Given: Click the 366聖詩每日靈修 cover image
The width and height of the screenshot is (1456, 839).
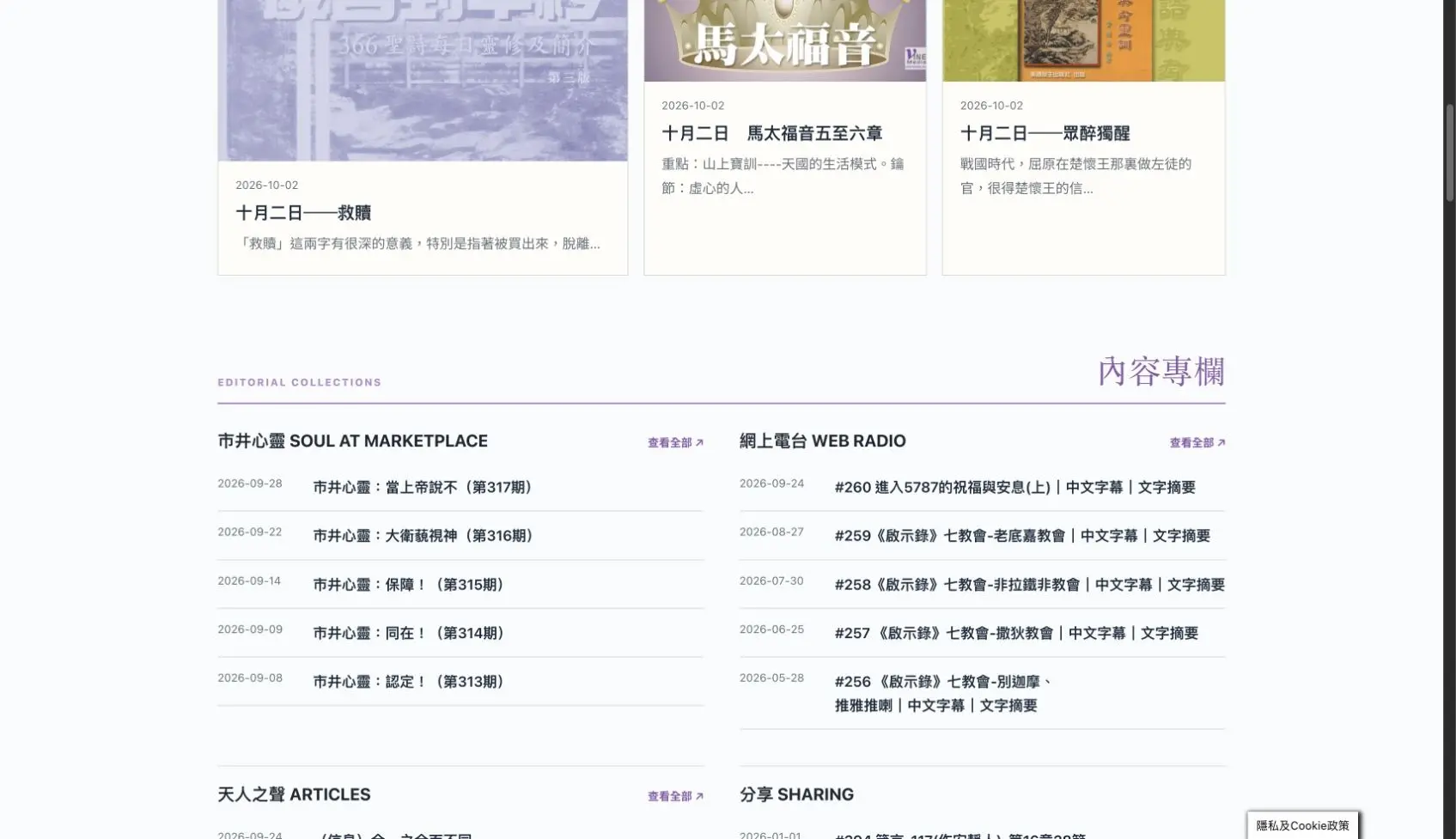Looking at the screenshot, I should coord(423,80).
